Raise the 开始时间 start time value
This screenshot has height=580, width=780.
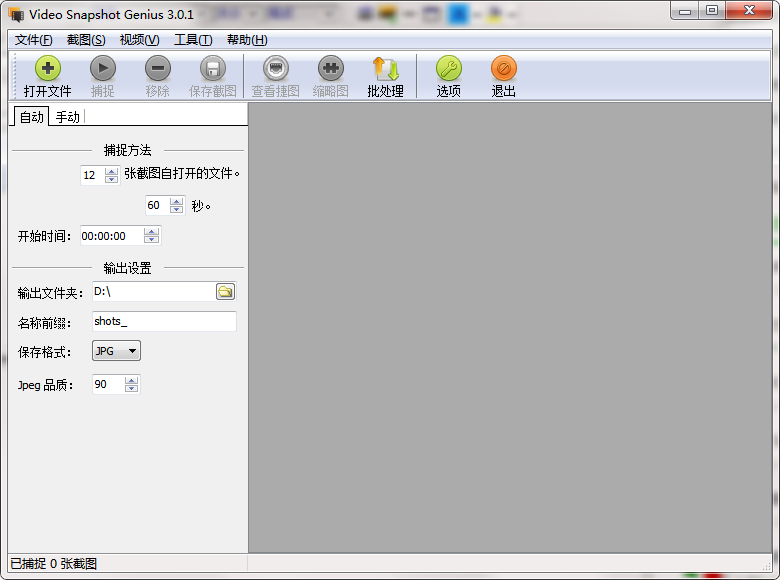click(x=152, y=232)
